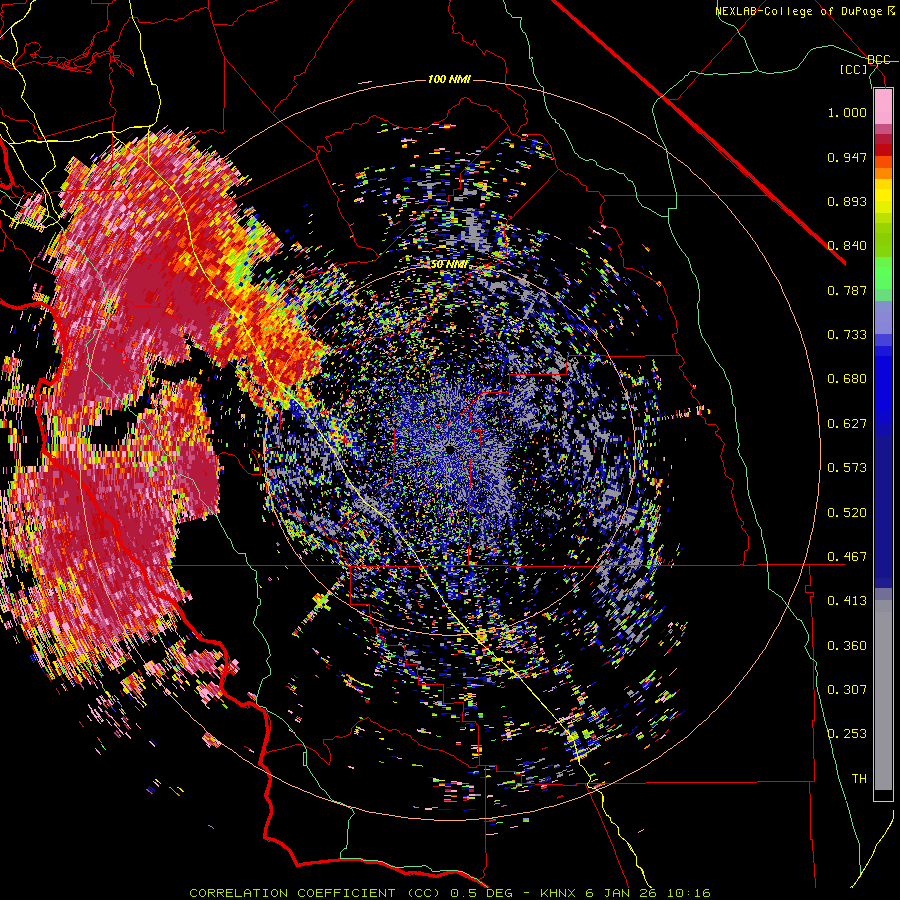Click the [CC] unit label
This screenshot has width=900, height=900.
(x=854, y=69)
